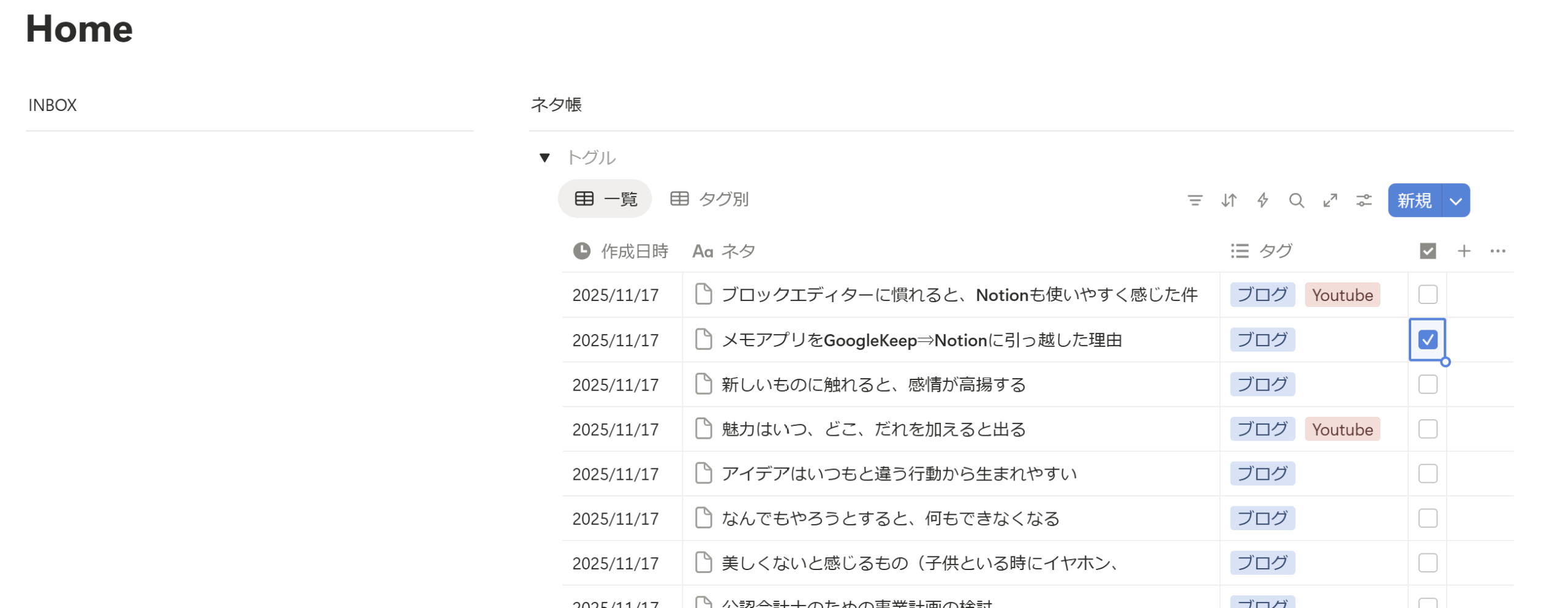Add a new property with plus icon
This screenshot has height=608, width=1568.
click(x=1463, y=251)
